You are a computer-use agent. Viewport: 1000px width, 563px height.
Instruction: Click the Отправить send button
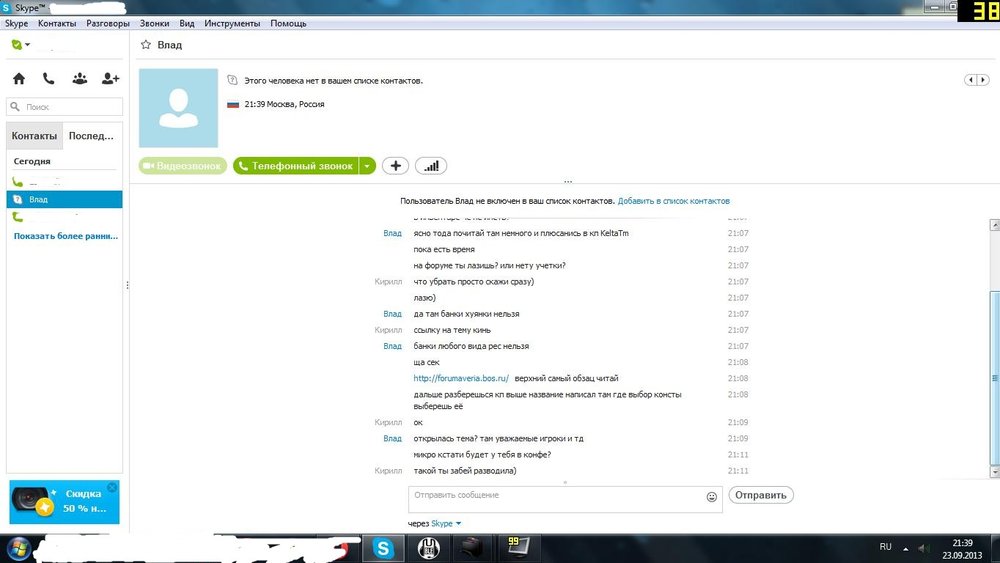[x=760, y=495]
